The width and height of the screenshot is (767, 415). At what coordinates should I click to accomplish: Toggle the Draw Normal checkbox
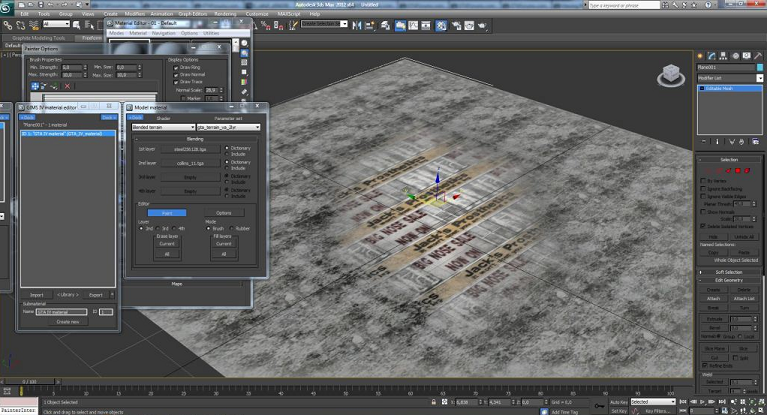[x=176, y=75]
